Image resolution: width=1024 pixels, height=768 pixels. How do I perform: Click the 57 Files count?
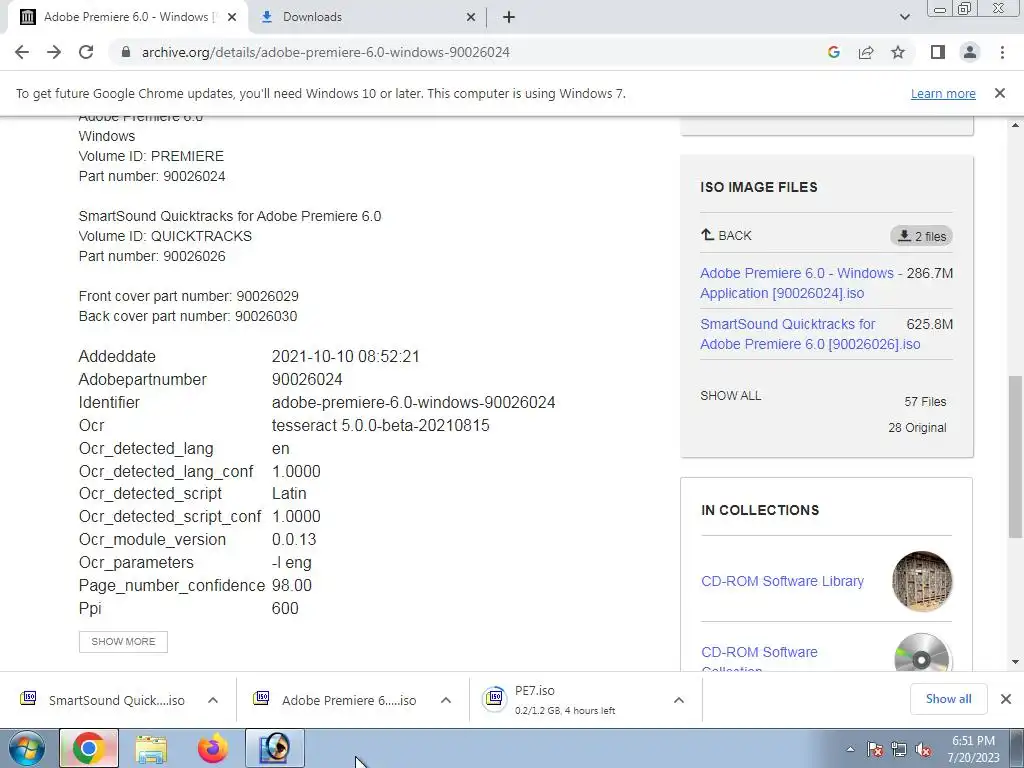tap(925, 402)
